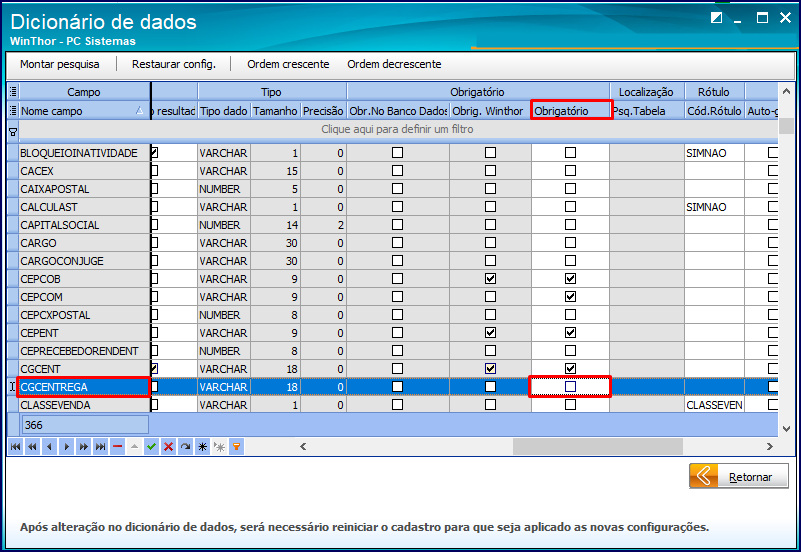
Task: Click the Tamanho column header
Action: (x=275, y=111)
